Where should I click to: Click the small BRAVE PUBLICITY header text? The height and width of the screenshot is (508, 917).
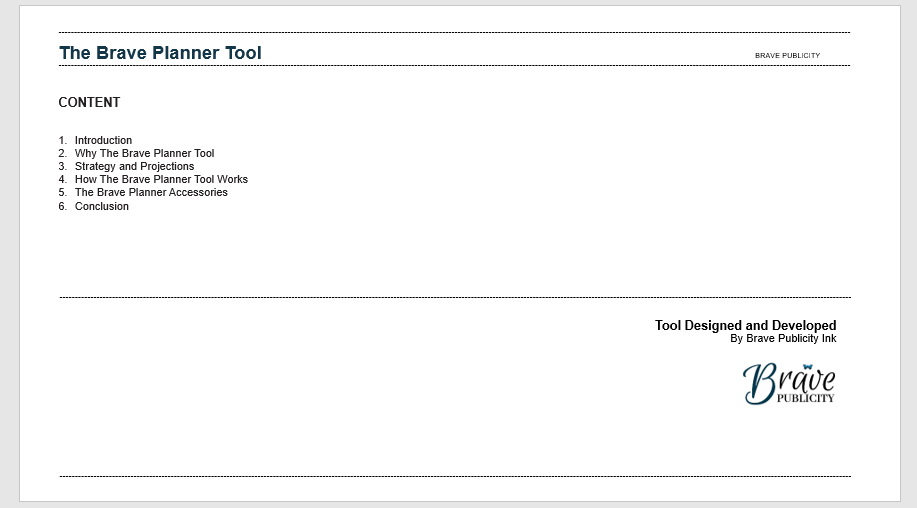coord(787,55)
